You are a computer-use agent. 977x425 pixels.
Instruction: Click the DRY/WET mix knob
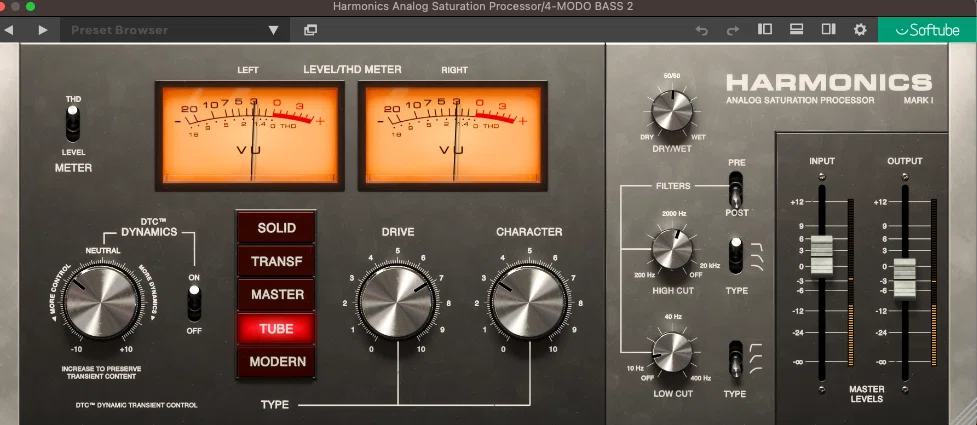(672, 110)
